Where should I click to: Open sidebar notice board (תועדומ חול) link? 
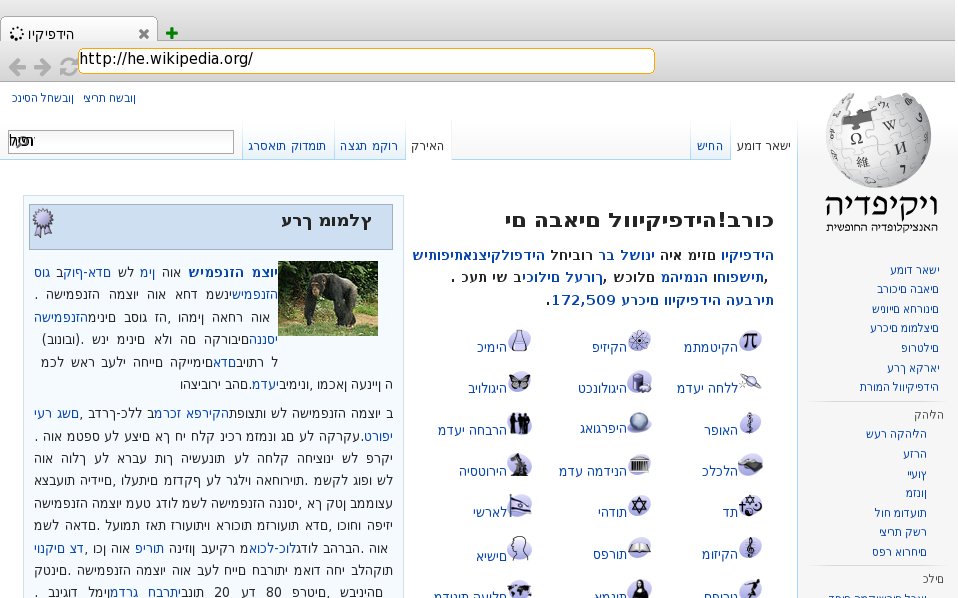[x=900, y=512]
